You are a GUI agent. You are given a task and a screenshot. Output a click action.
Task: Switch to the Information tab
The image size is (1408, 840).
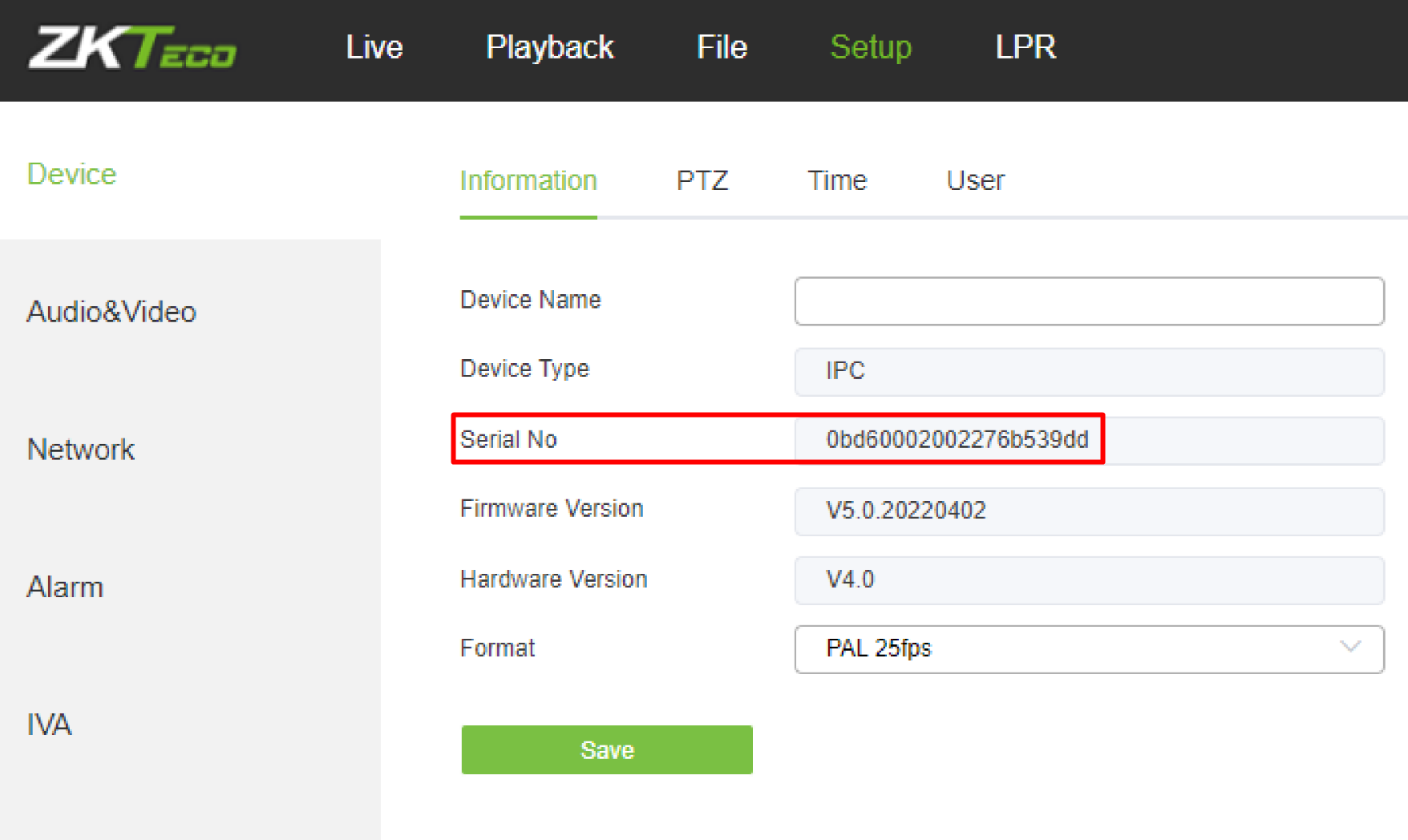click(528, 180)
